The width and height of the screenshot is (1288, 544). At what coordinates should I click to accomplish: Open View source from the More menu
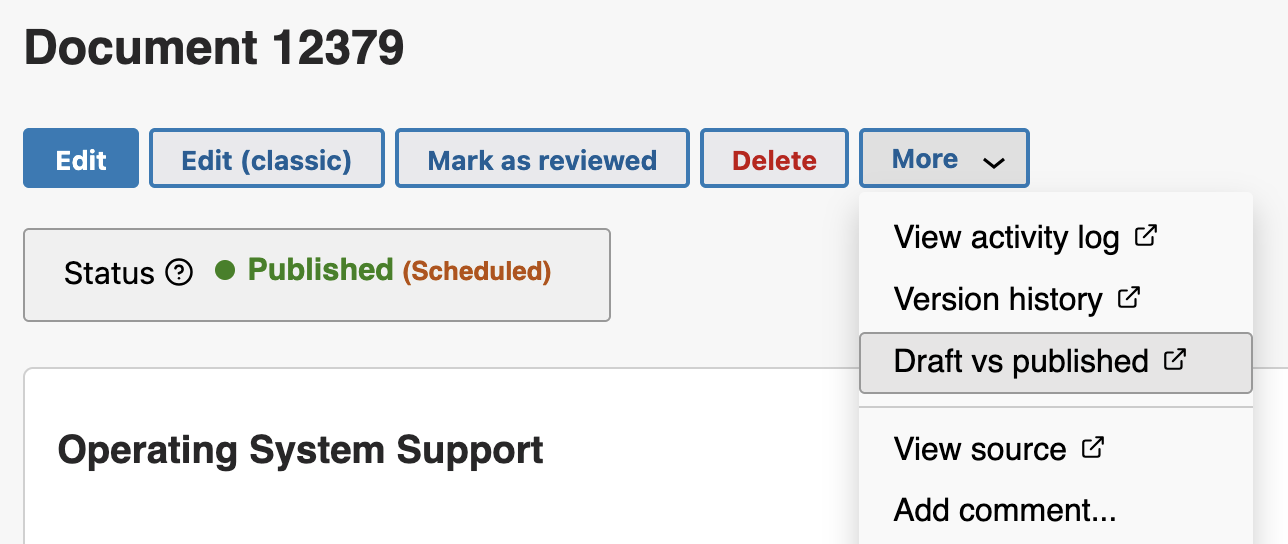tap(979, 449)
